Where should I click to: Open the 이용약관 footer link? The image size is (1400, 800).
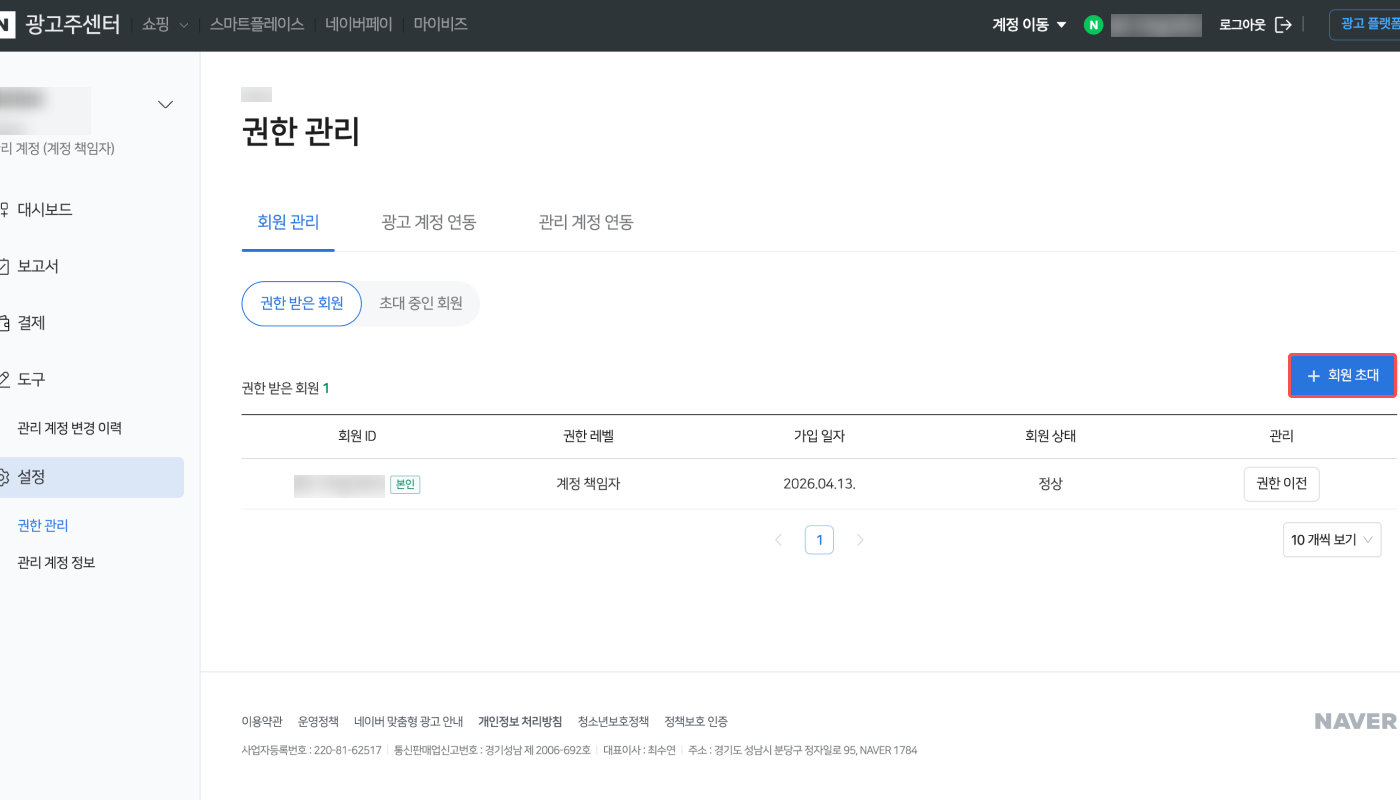(x=262, y=721)
